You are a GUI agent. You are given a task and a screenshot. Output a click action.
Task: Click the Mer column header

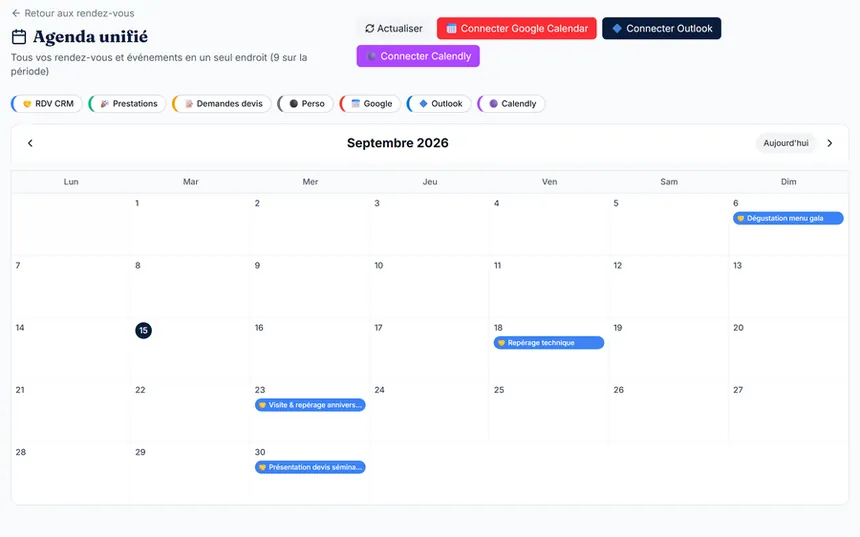point(310,182)
